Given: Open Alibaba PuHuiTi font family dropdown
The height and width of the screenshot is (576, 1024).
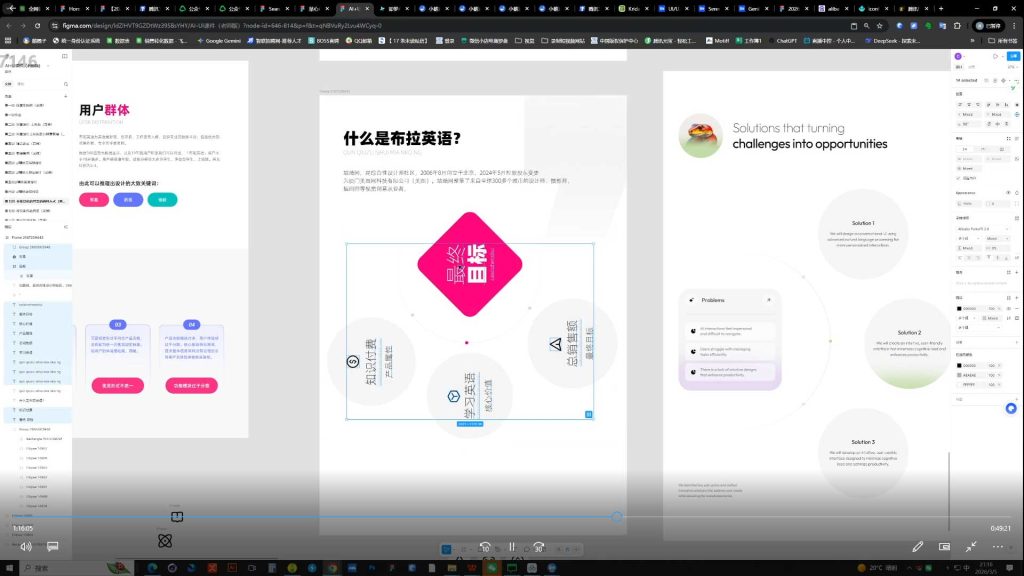Looking at the screenshot, I should click(x=982, y=229).
